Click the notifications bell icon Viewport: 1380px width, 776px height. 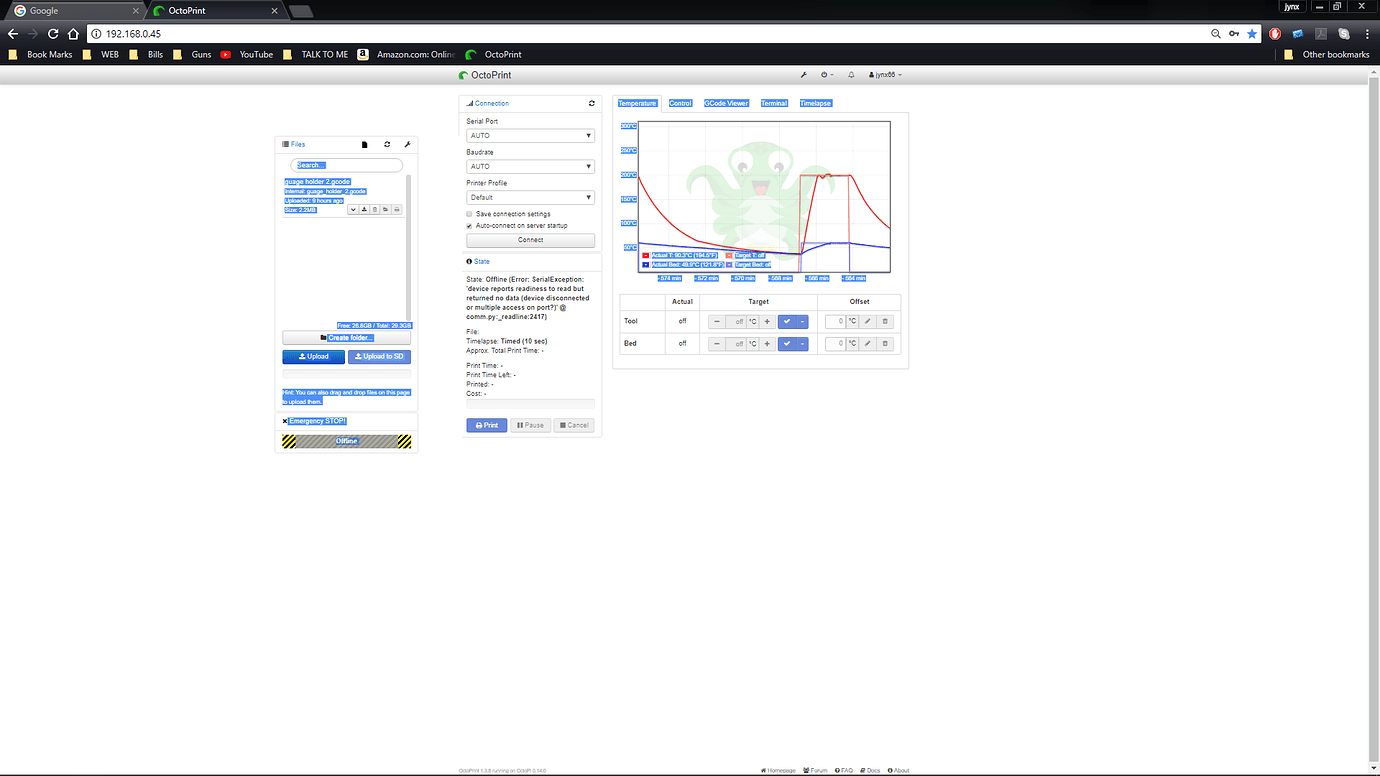pyautogui.click(x=851, y=75)
